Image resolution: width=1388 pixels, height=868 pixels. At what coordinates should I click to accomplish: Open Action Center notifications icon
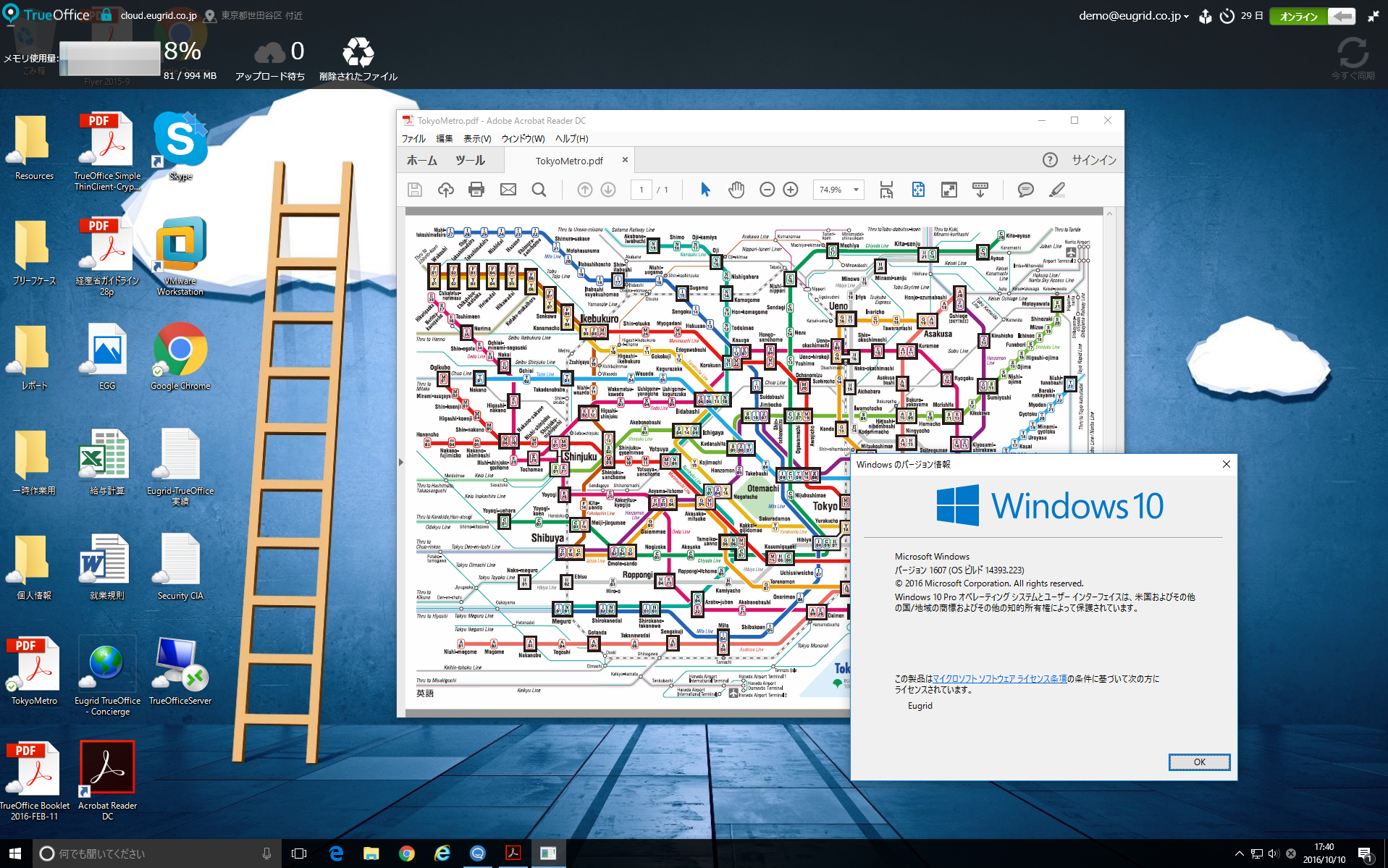point(1365,854)
